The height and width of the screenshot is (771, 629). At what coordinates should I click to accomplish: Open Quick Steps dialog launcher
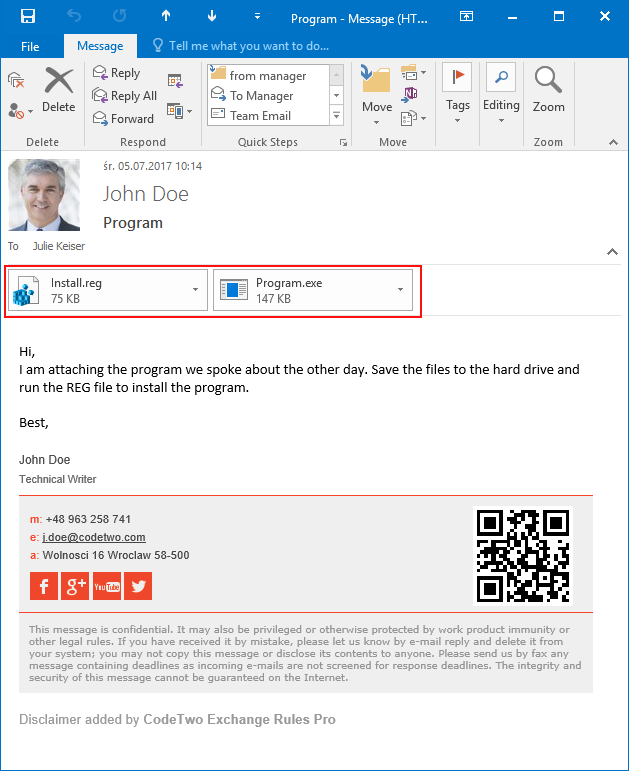coord(343,143)
